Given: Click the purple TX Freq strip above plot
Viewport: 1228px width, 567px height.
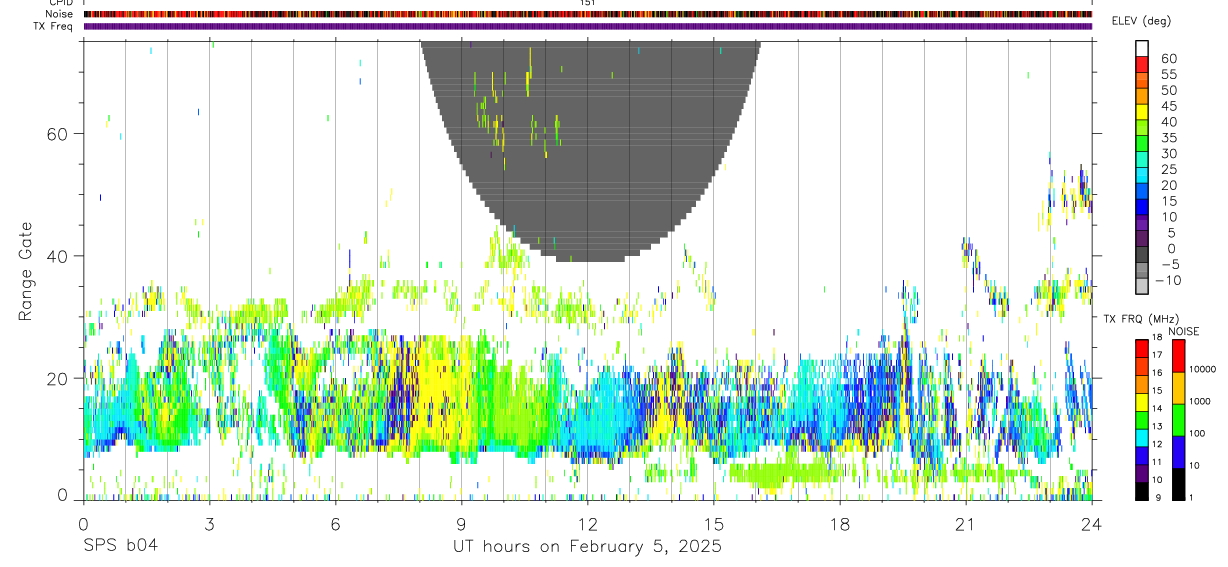Looking at the screenshot, I should 588,26.
